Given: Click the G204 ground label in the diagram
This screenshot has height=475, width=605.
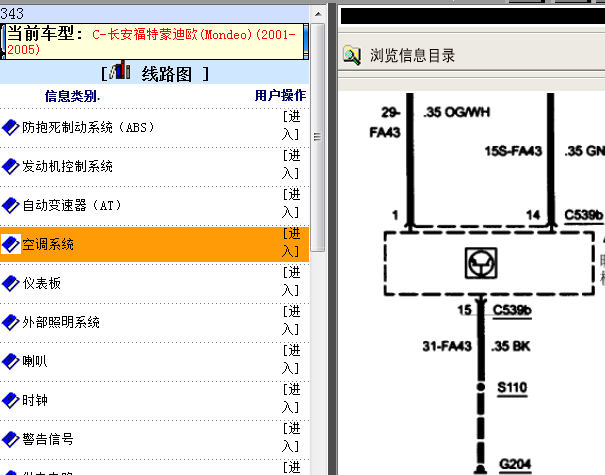Looking at the screenshot, I should click(x=515, y=464).
